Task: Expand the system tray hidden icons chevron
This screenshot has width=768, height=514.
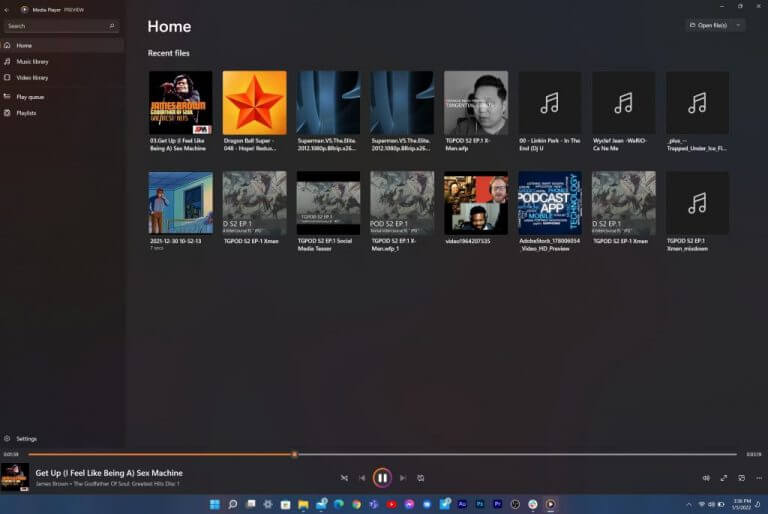Action: (689, 504)
